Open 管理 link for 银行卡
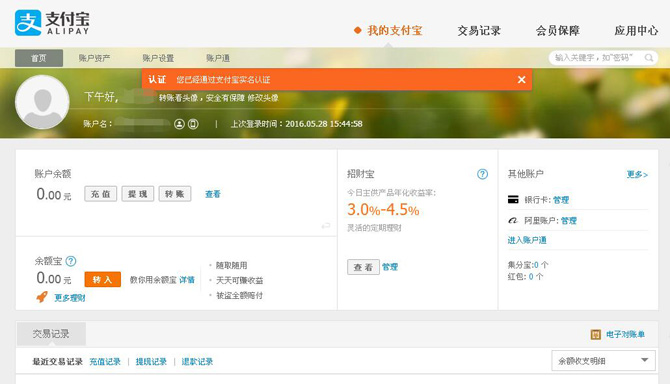The width and height of the screenshot is (670, 384). coord(561,200)
